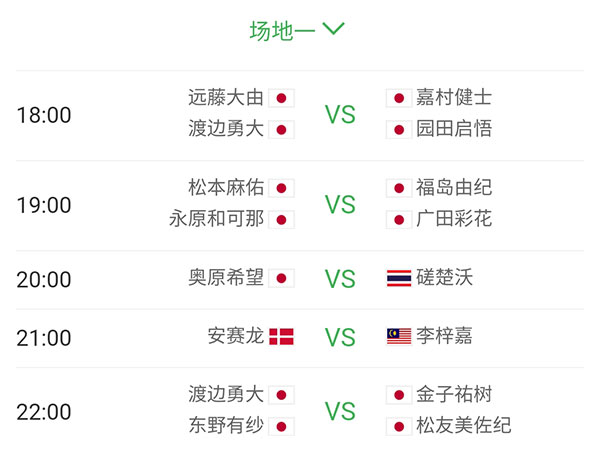Select player name 磋楚沃

point(444,277)
